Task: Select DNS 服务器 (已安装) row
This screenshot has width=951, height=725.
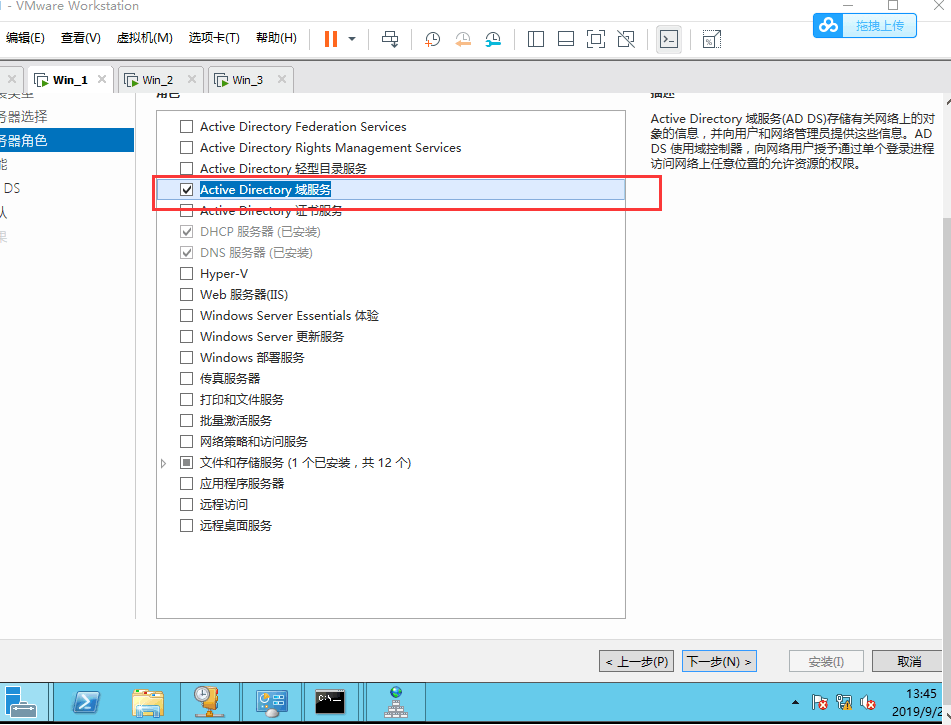Action: tap(391, 253)
